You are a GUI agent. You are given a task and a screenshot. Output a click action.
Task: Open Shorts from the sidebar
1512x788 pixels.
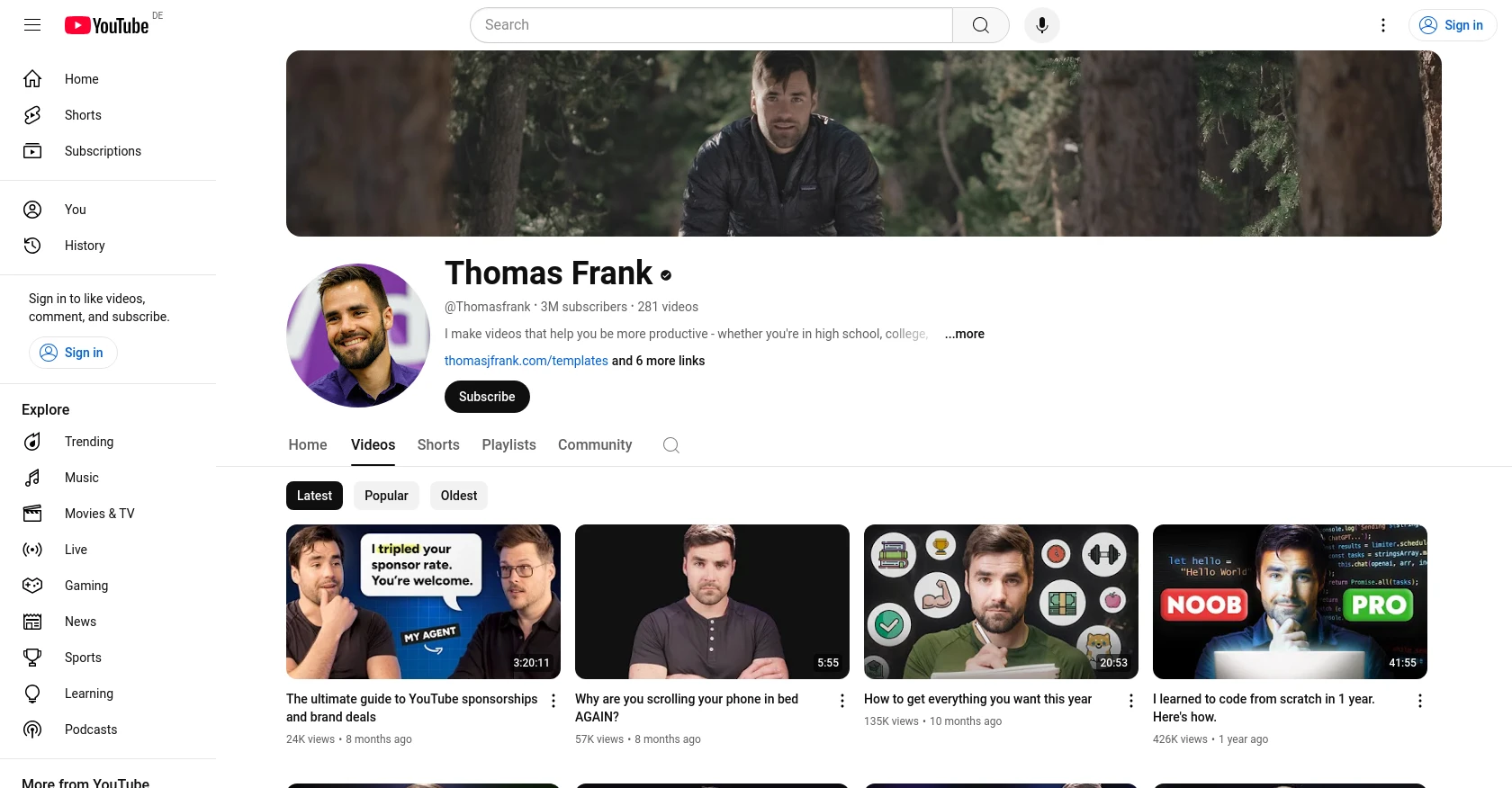tap(83, 115)
